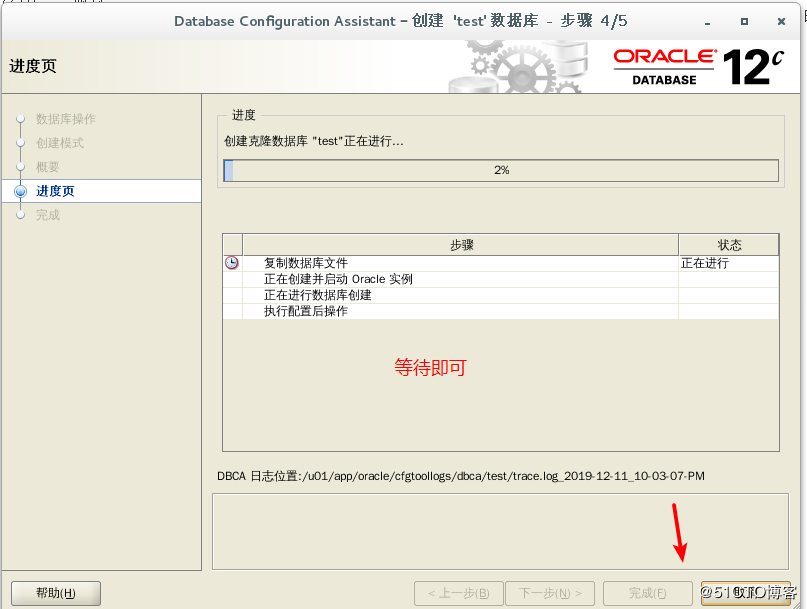Select the 概要 step in sidebar

pos(47,167)
